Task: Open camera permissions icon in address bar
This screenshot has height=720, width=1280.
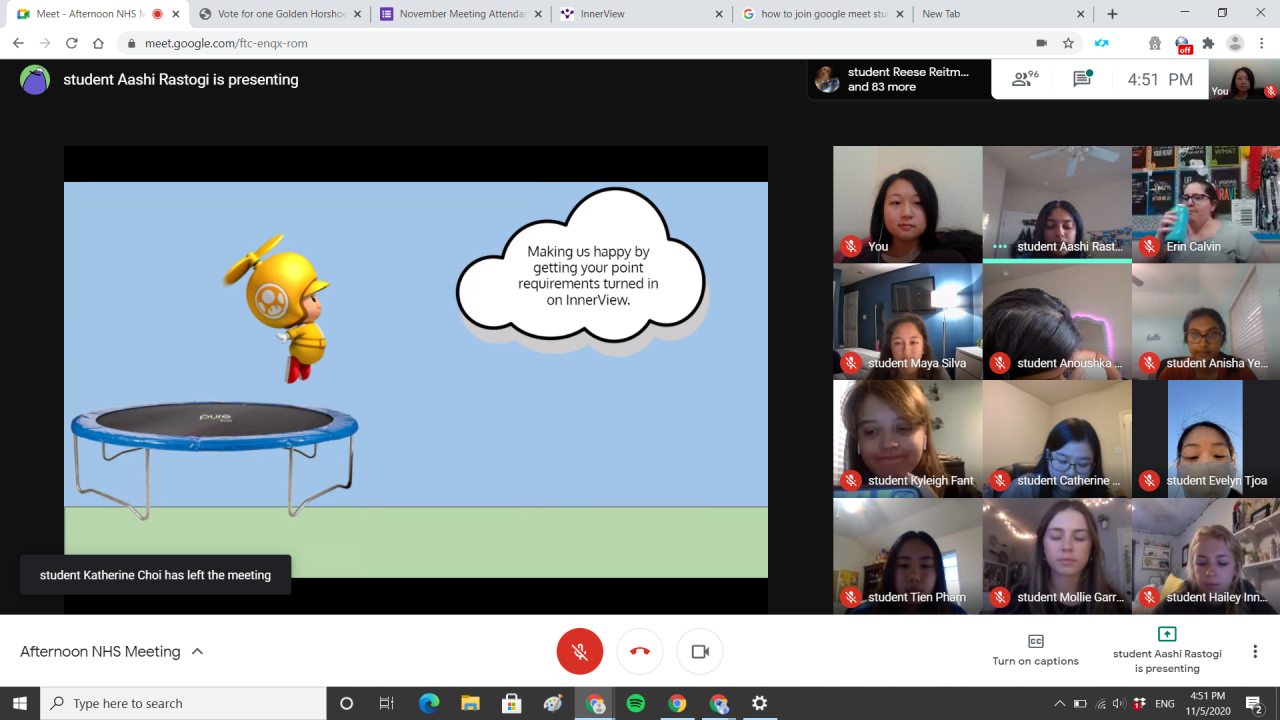Action: (x=1041, y=43)
